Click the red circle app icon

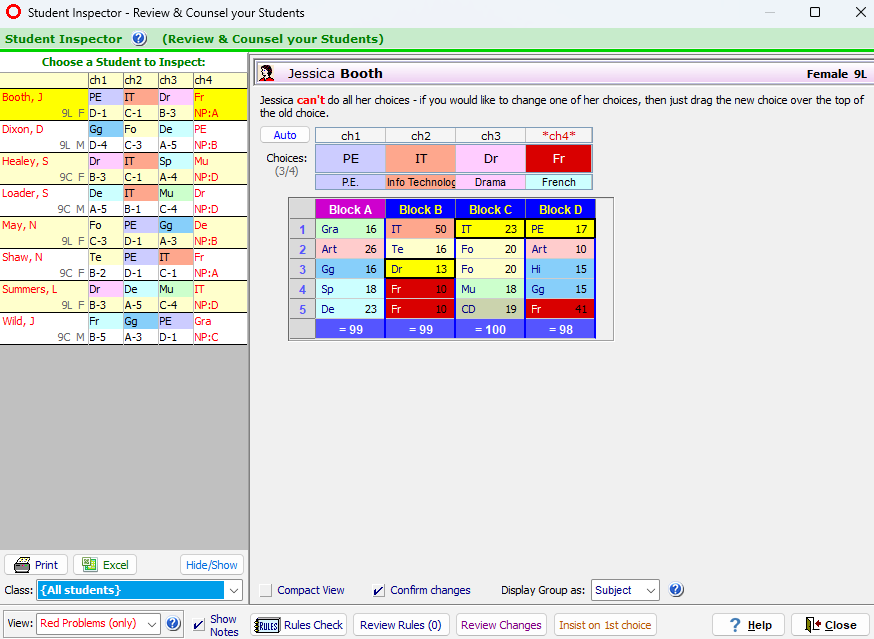coord(13,12)
